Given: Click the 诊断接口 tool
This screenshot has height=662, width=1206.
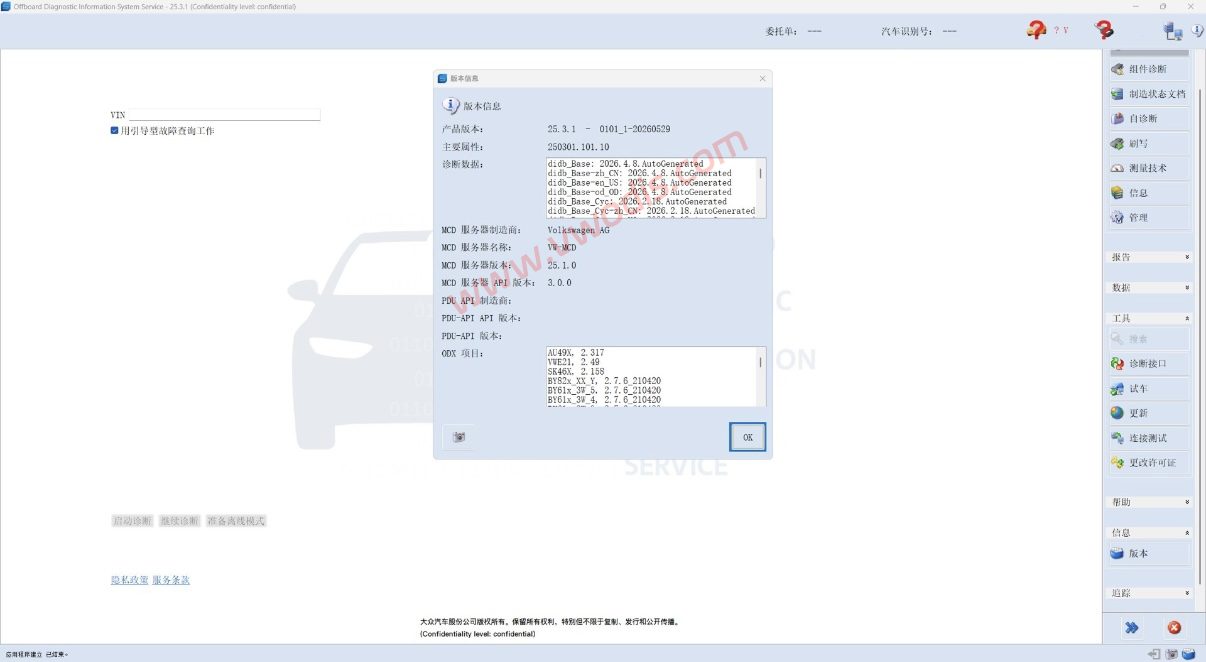Looking at the screenshot, I should coord(1149,363).
